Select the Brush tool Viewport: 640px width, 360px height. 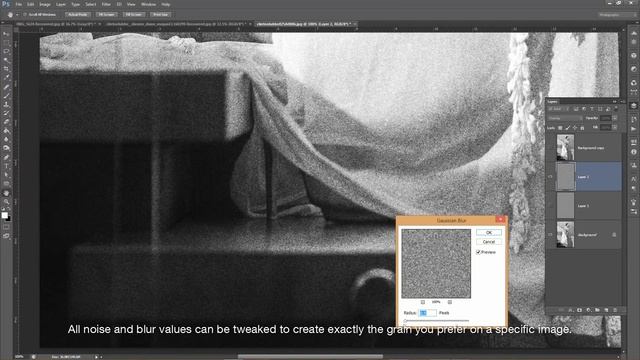pos(6,96)
